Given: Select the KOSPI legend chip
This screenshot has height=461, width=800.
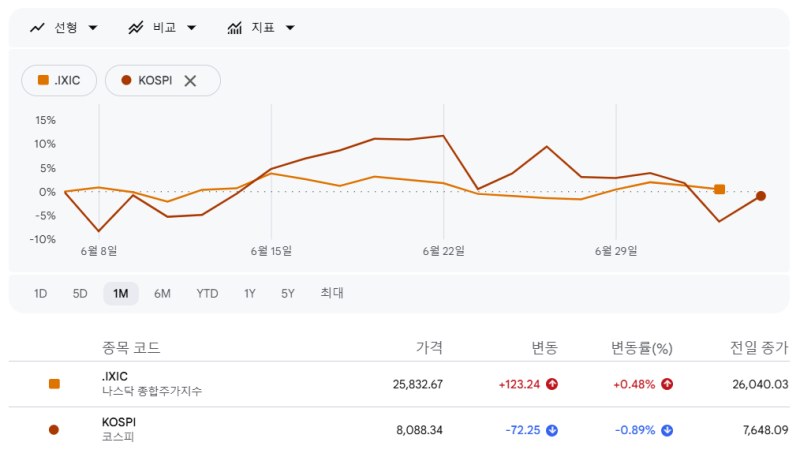Looking at the screenshot, I should (163, 81).
